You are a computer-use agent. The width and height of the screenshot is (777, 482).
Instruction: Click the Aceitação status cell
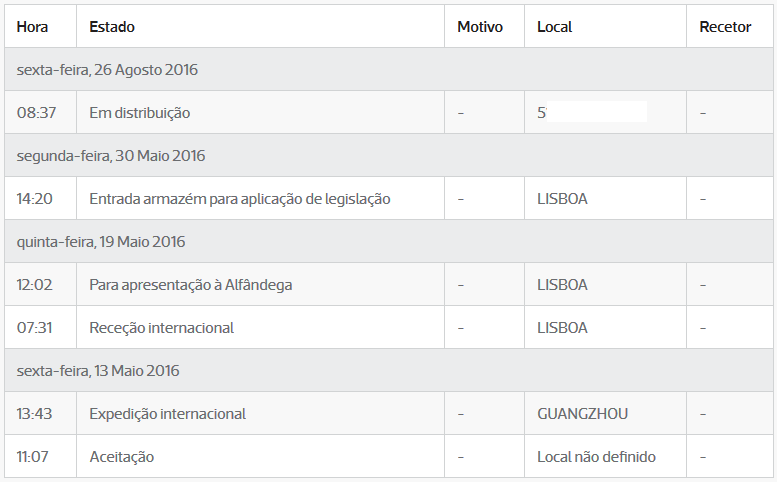(121, 457)
